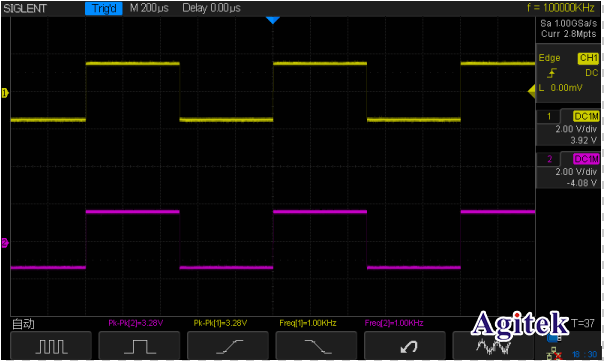Click the rising edge trigger slope icon

[x=552, y=73]
